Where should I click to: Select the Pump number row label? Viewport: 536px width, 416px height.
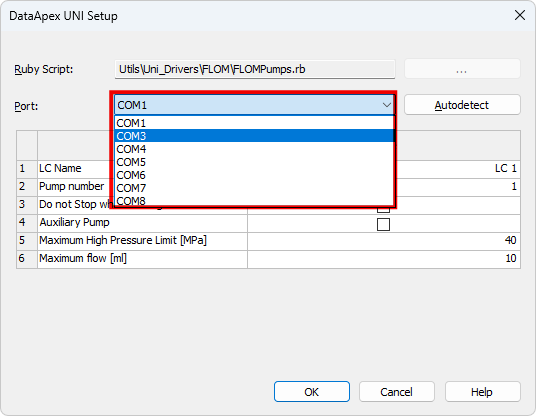71,186
